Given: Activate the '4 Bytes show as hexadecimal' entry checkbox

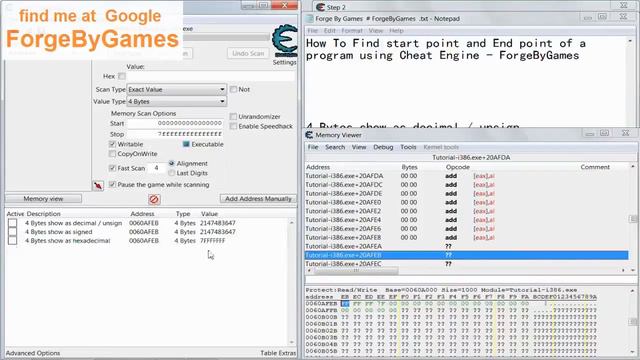Looking at the screenshot, I should (13, 241).
